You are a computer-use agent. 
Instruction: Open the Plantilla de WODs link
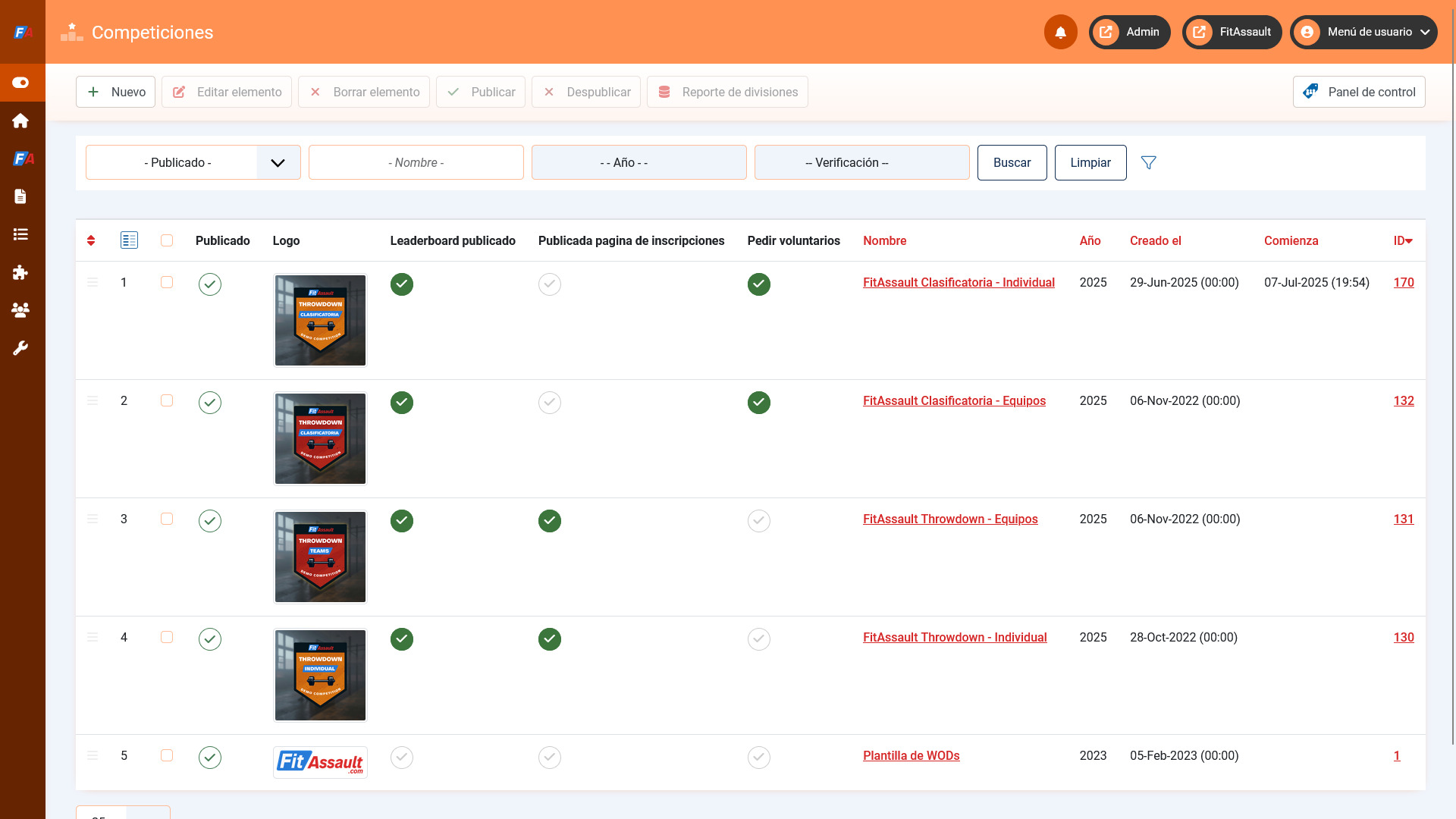[x=912, y=755]
